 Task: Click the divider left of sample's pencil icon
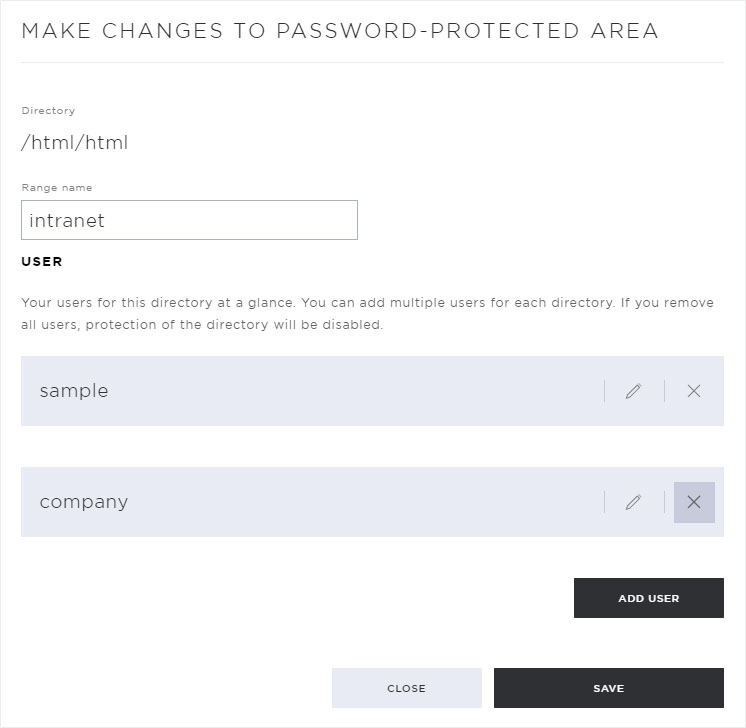(x=604, y=391)
